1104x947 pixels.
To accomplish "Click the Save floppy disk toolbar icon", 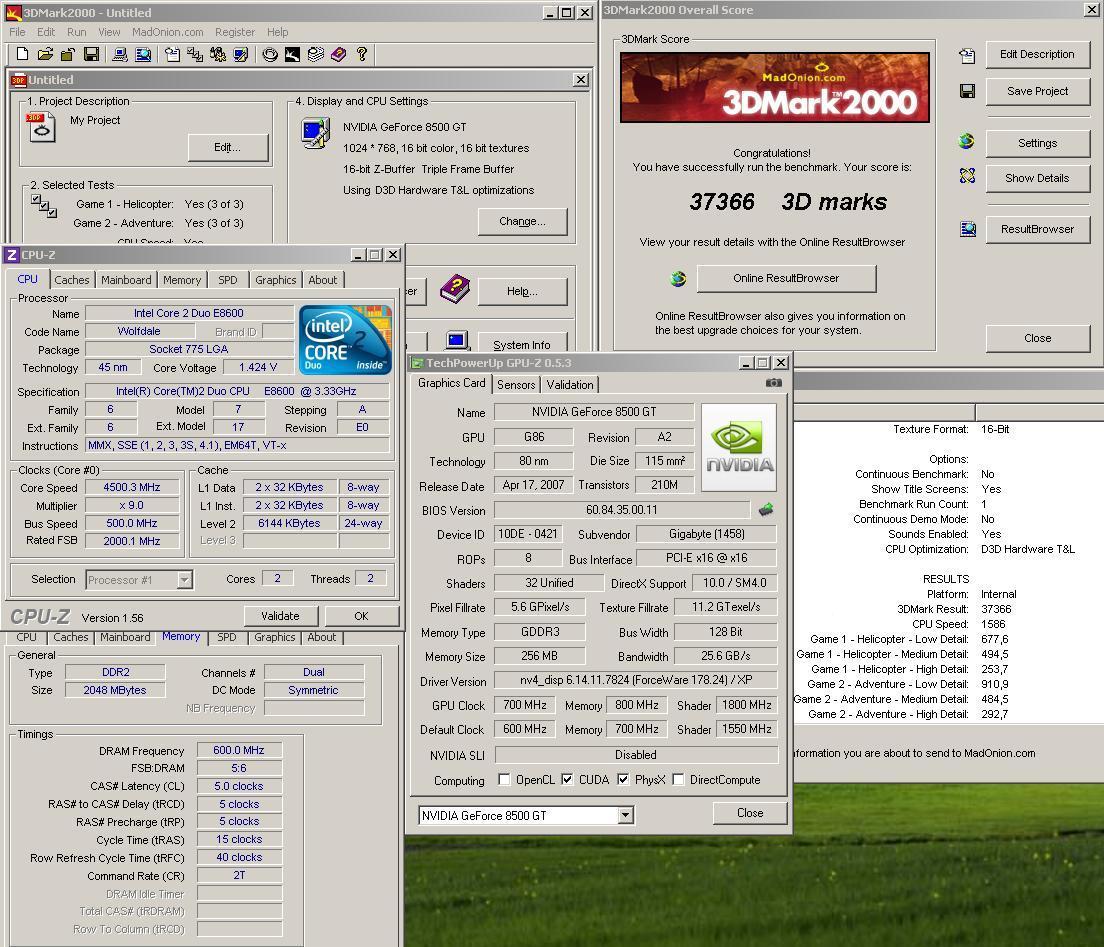I will click(92, 54).
